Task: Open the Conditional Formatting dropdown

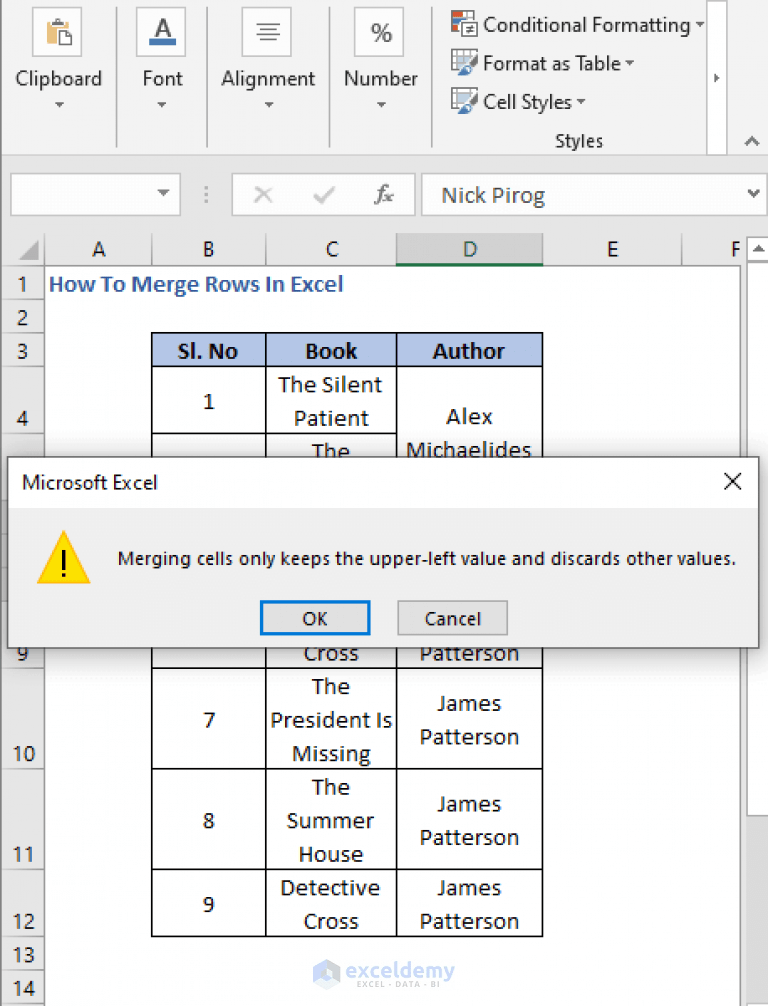Action: click(x=699, y=24)
